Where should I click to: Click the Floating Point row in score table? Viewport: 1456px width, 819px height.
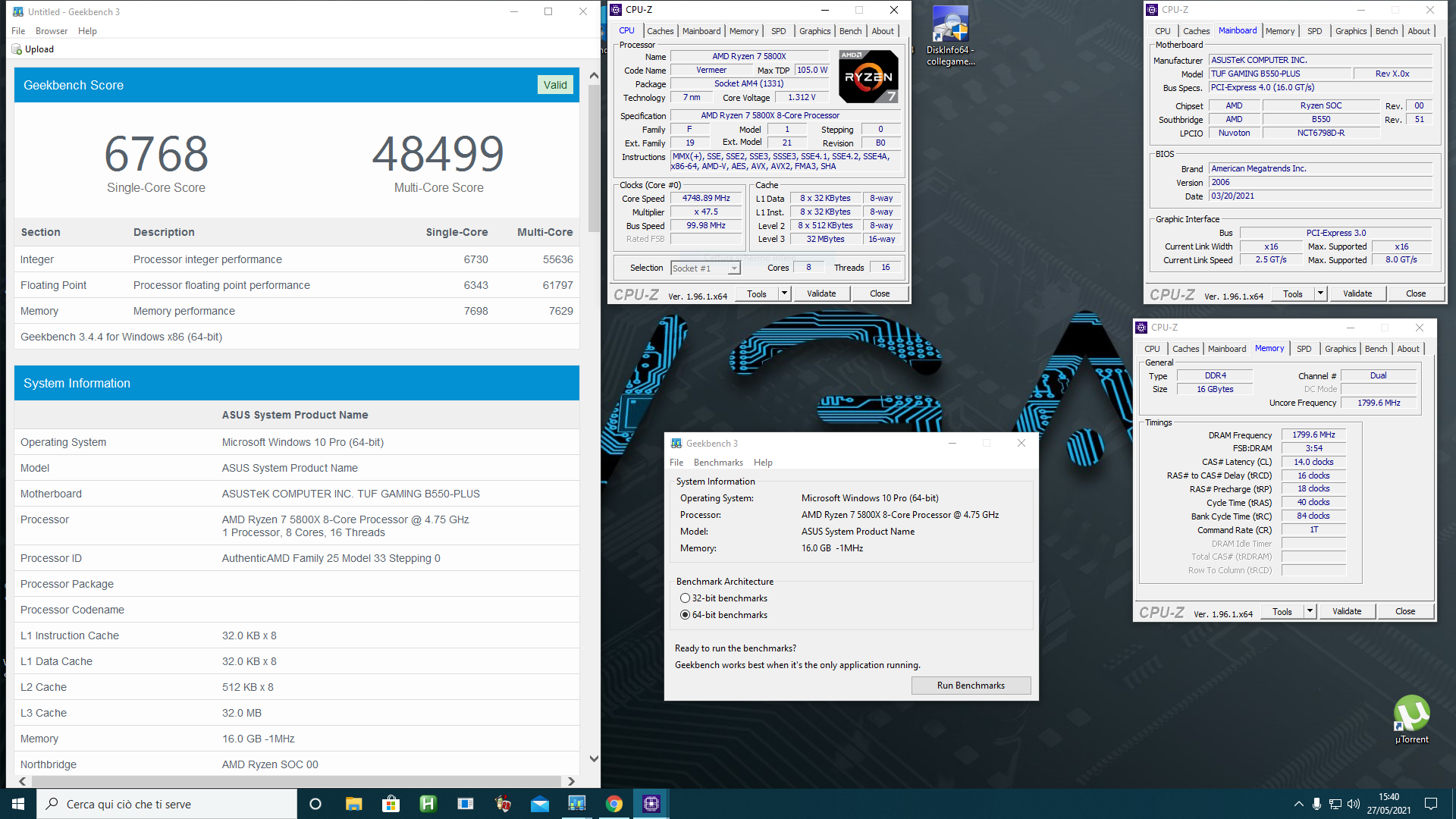coord(297,285)
